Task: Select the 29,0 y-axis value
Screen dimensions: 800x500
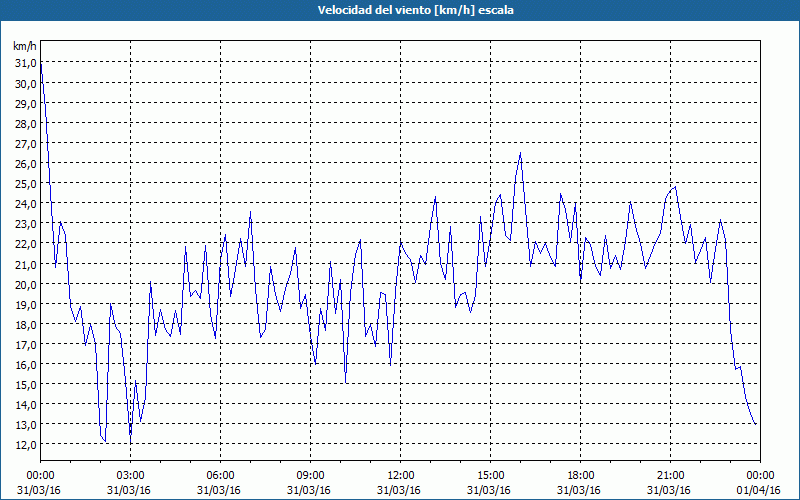Action: point(26,104)
